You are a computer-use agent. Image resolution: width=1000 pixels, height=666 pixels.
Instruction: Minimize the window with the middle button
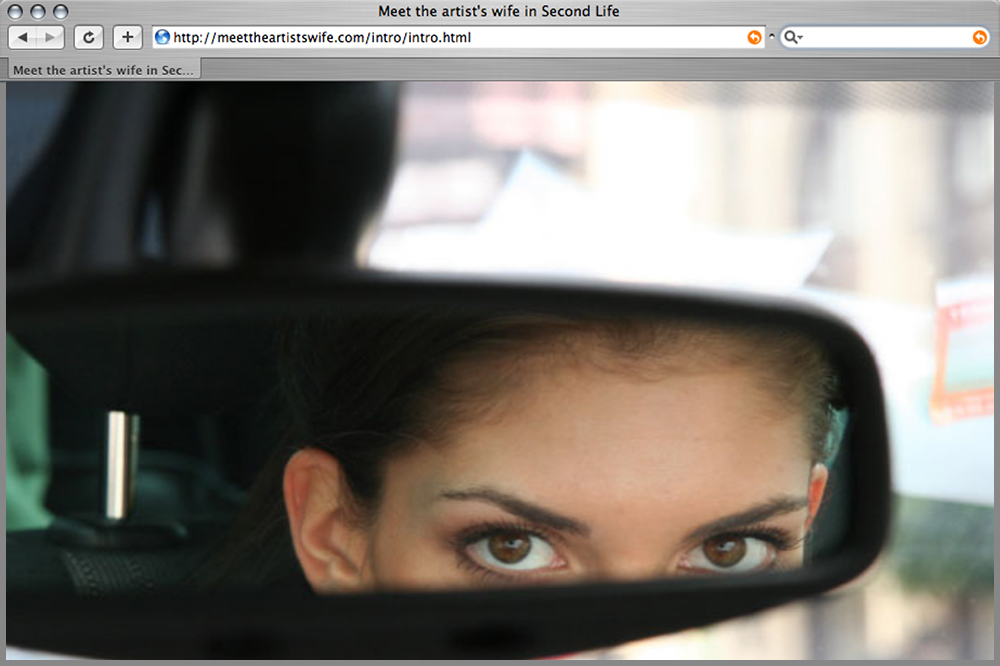coord(38,11)
